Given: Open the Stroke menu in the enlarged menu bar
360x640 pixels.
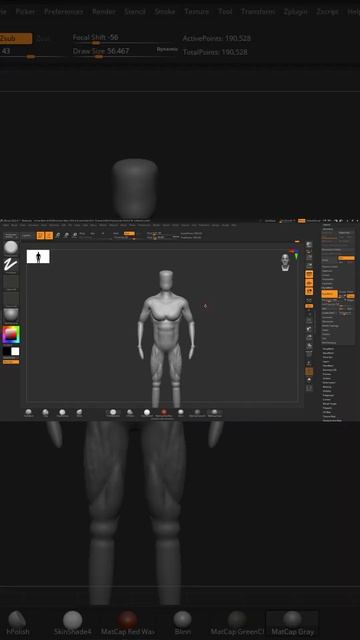Looking at the screenshot, I should click(165, 11).
